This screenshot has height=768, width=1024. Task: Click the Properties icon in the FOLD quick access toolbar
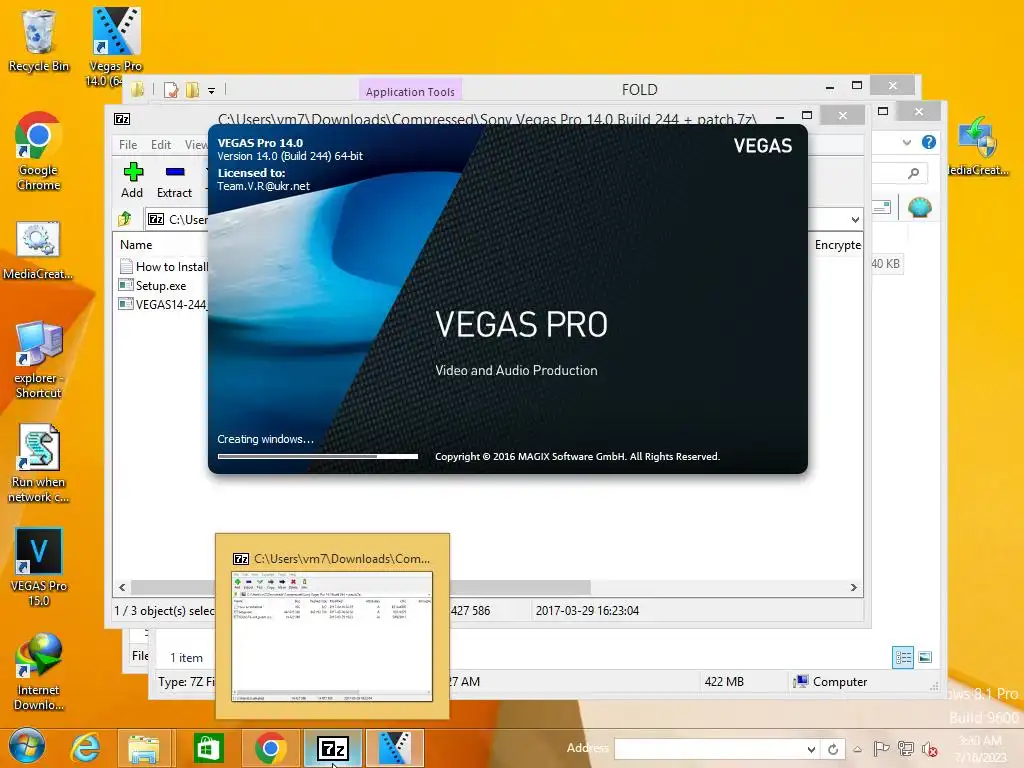click(x=171, y=90)
